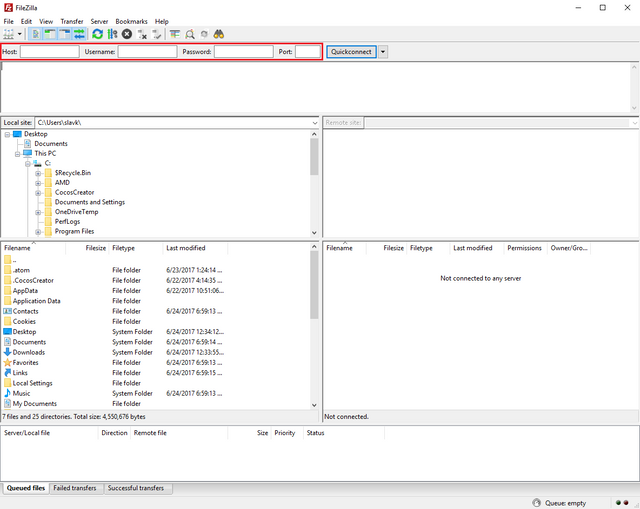This screenshot has height=509, width=640.
Task: Switch to Queued files tab
Action: pos(26,488)
